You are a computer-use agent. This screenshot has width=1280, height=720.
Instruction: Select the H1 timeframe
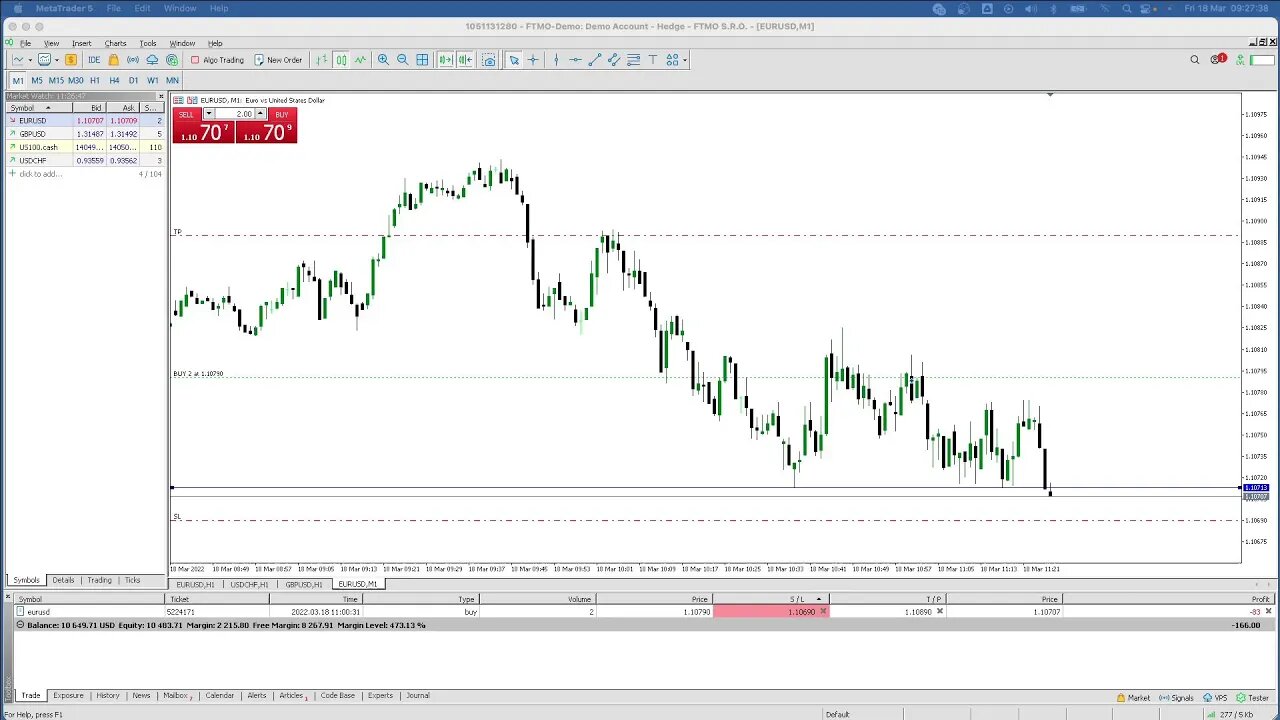click(x=95, y=80)
